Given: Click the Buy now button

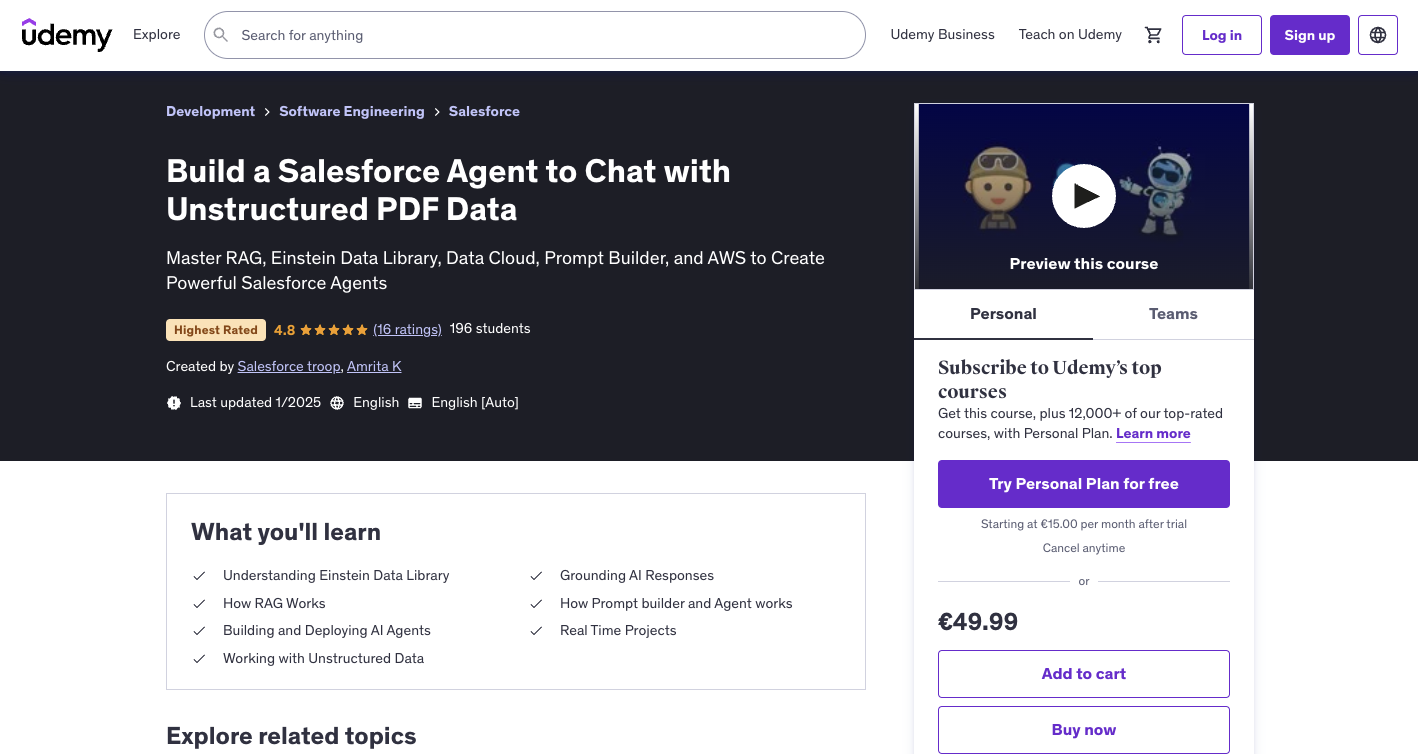Looking at the screenshot, I should [1083, 729].
